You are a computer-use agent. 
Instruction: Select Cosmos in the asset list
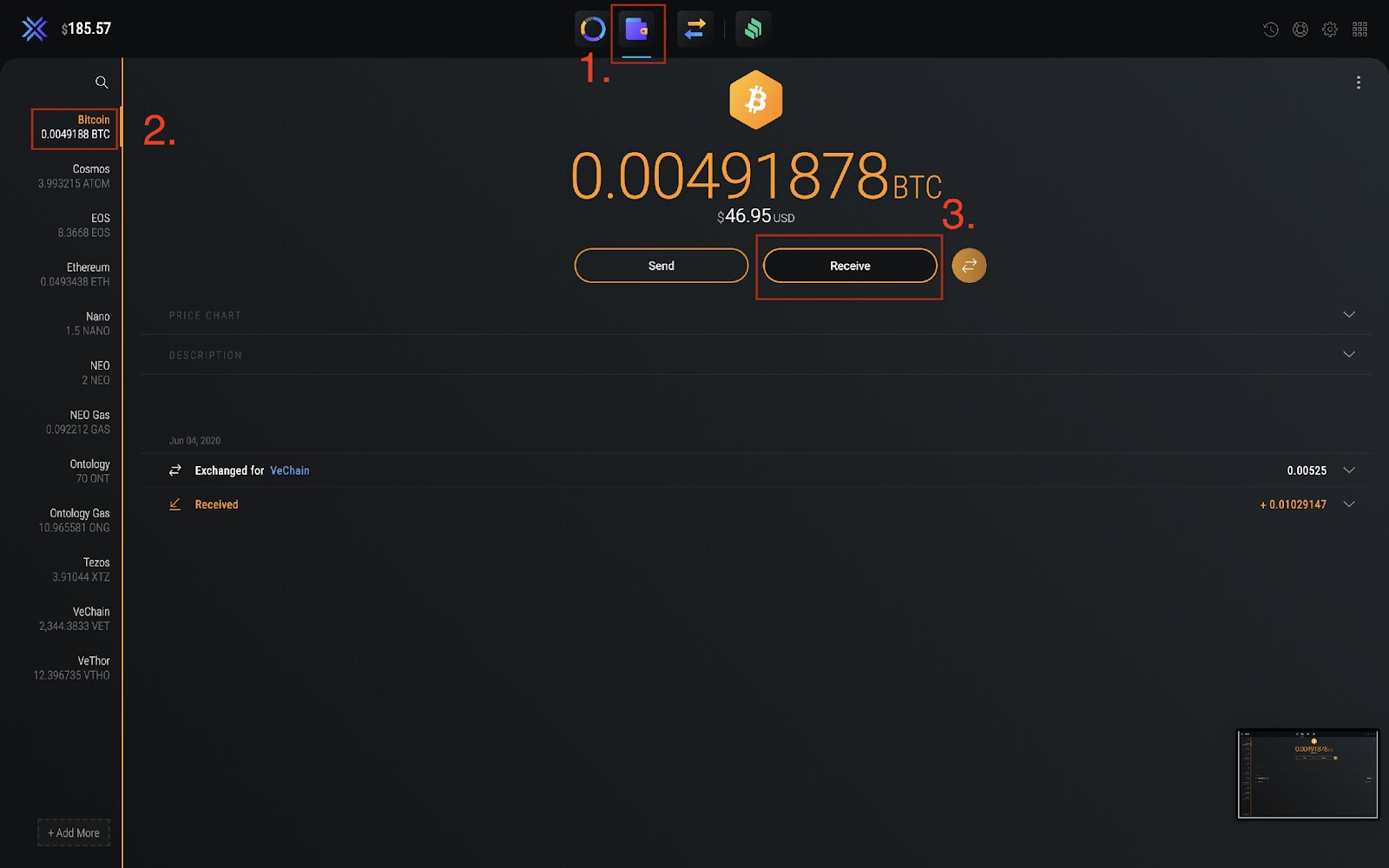click(74, 176)
